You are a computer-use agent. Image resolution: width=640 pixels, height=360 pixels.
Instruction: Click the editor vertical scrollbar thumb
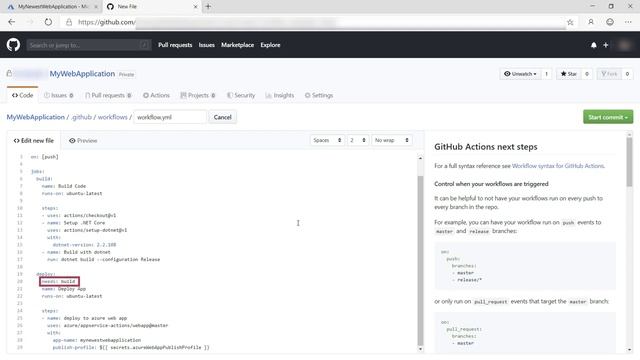point(420,260)
